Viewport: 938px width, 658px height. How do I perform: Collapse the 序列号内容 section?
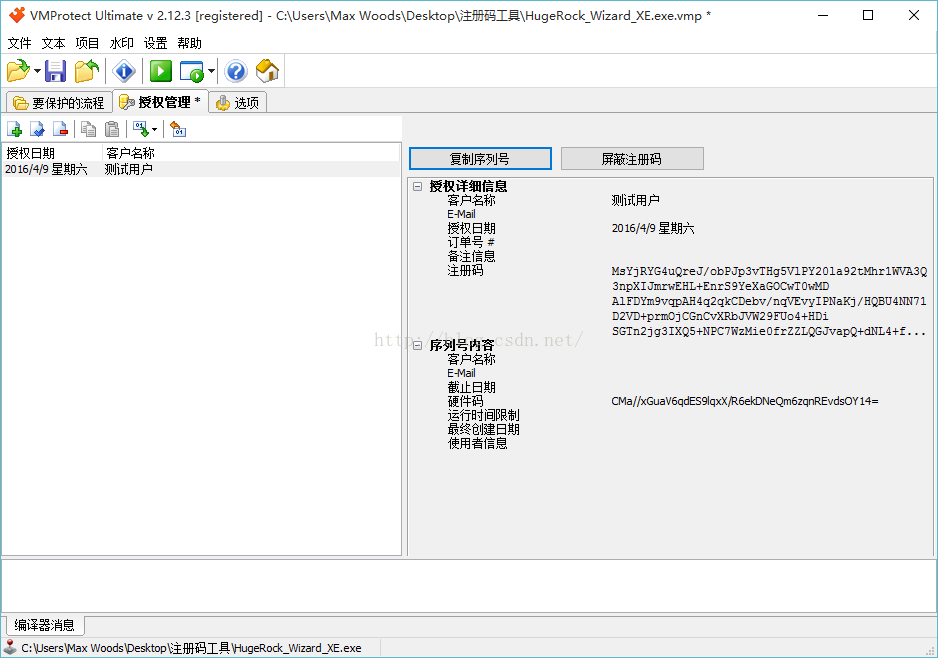pyautogui.click(x=418, y=346)
